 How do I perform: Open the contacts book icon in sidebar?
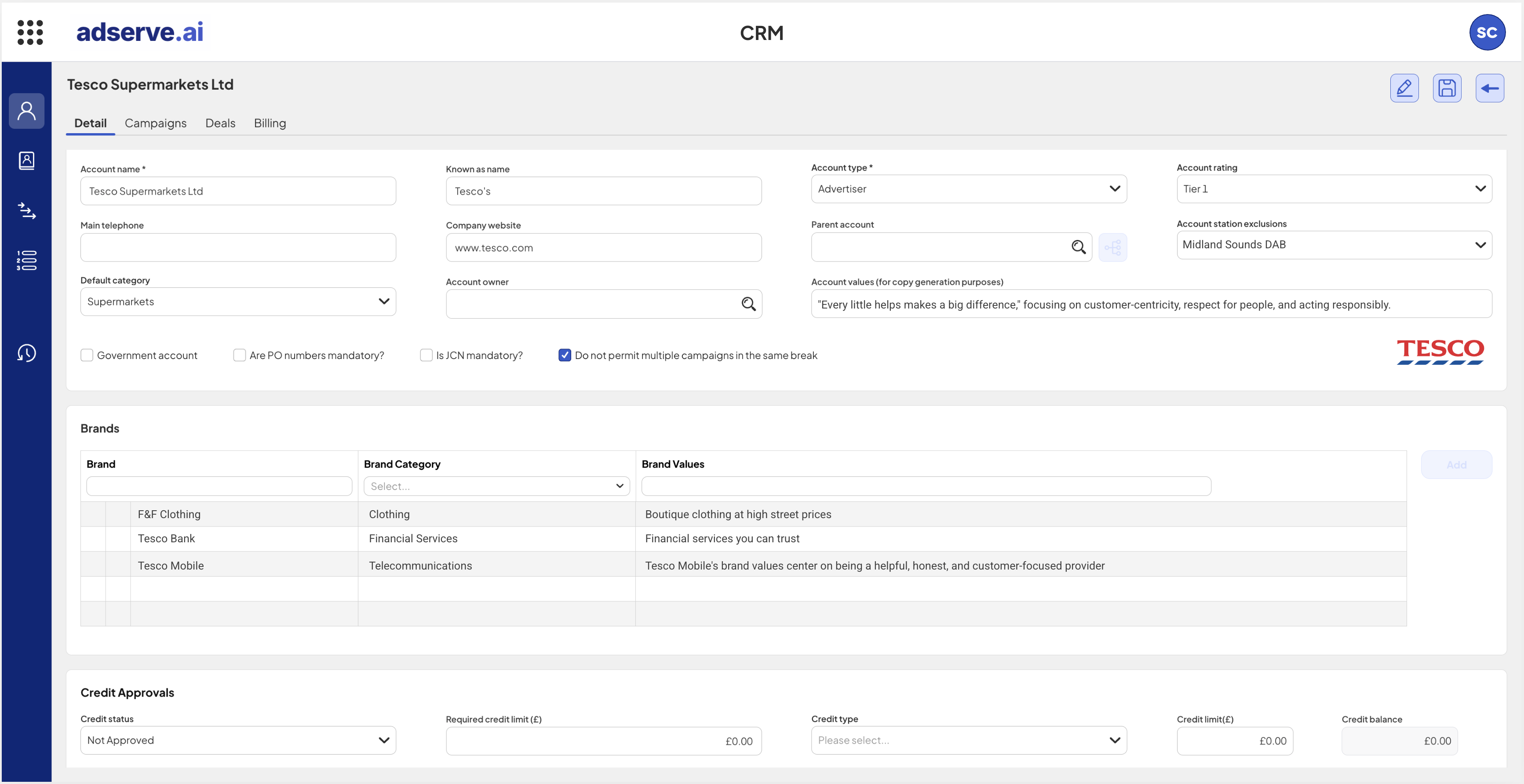tap(27, 160)
